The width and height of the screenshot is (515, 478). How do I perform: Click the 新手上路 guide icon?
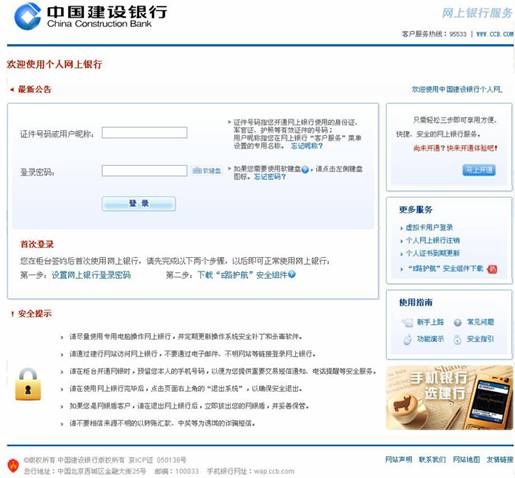click(x=407, y=322)
